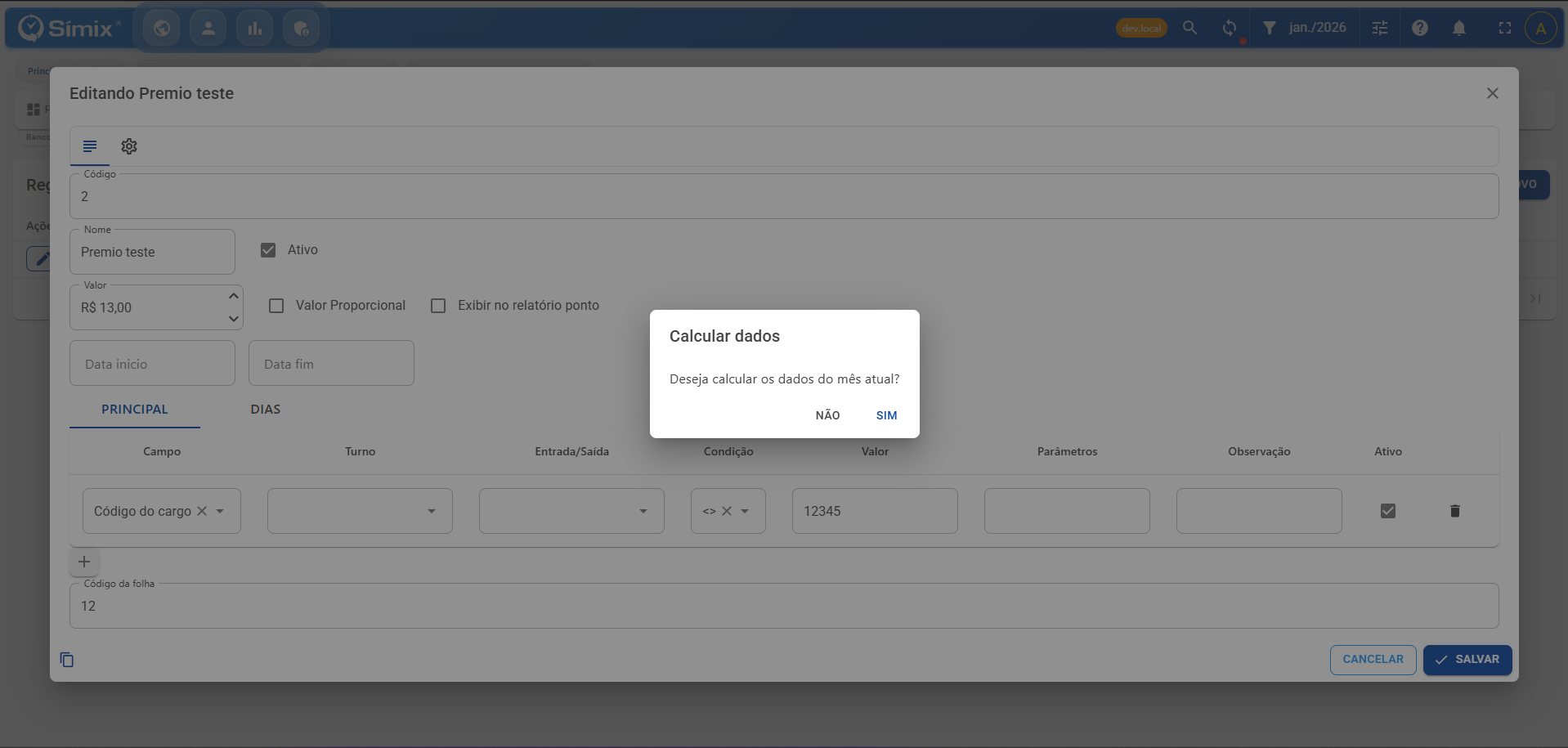This screenshot has width=1568, height=748.
Task: Click the Data fim field
Action: coord(331,363)
